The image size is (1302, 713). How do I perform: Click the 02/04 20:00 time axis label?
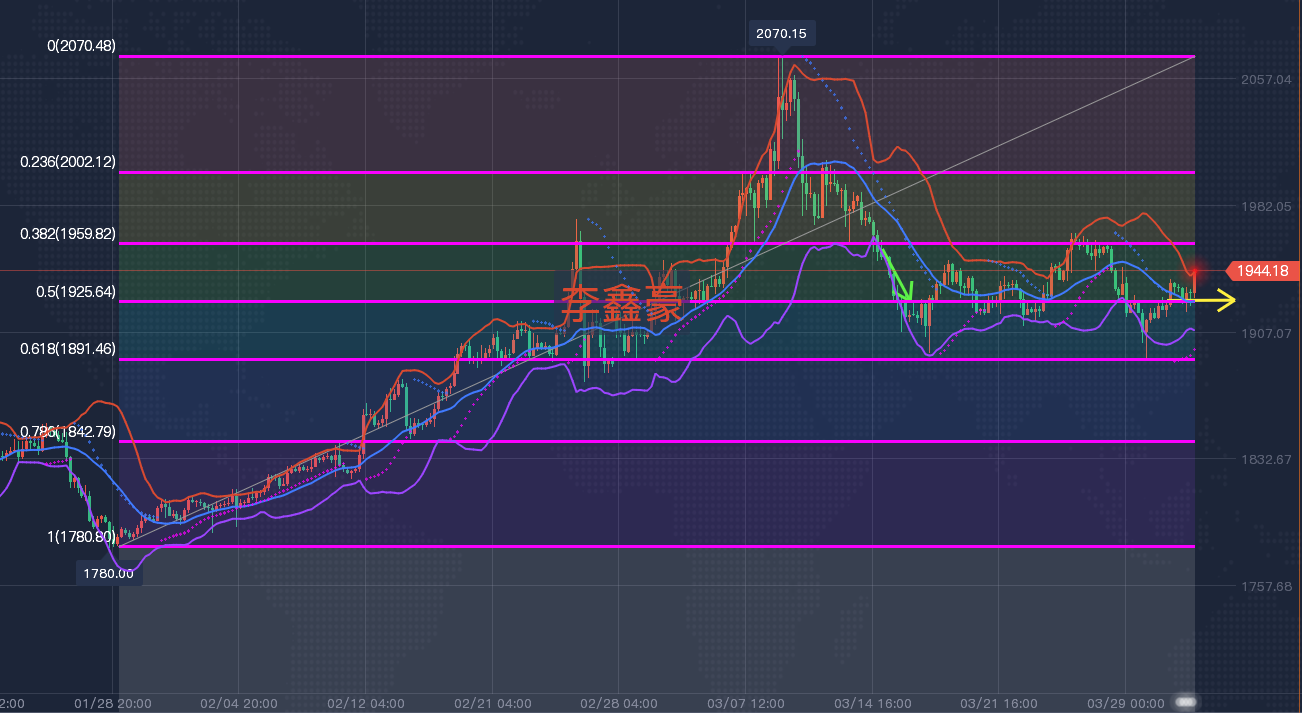(x=239, y=703)
